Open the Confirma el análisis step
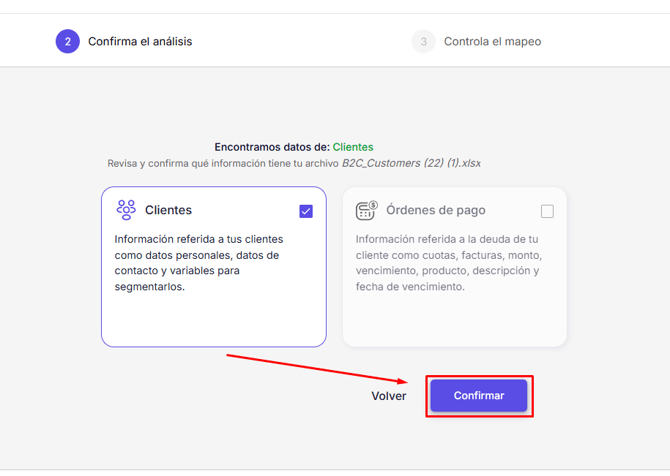Image resolution: width=670 pixels, height=476 pixels. pos(140,41)
